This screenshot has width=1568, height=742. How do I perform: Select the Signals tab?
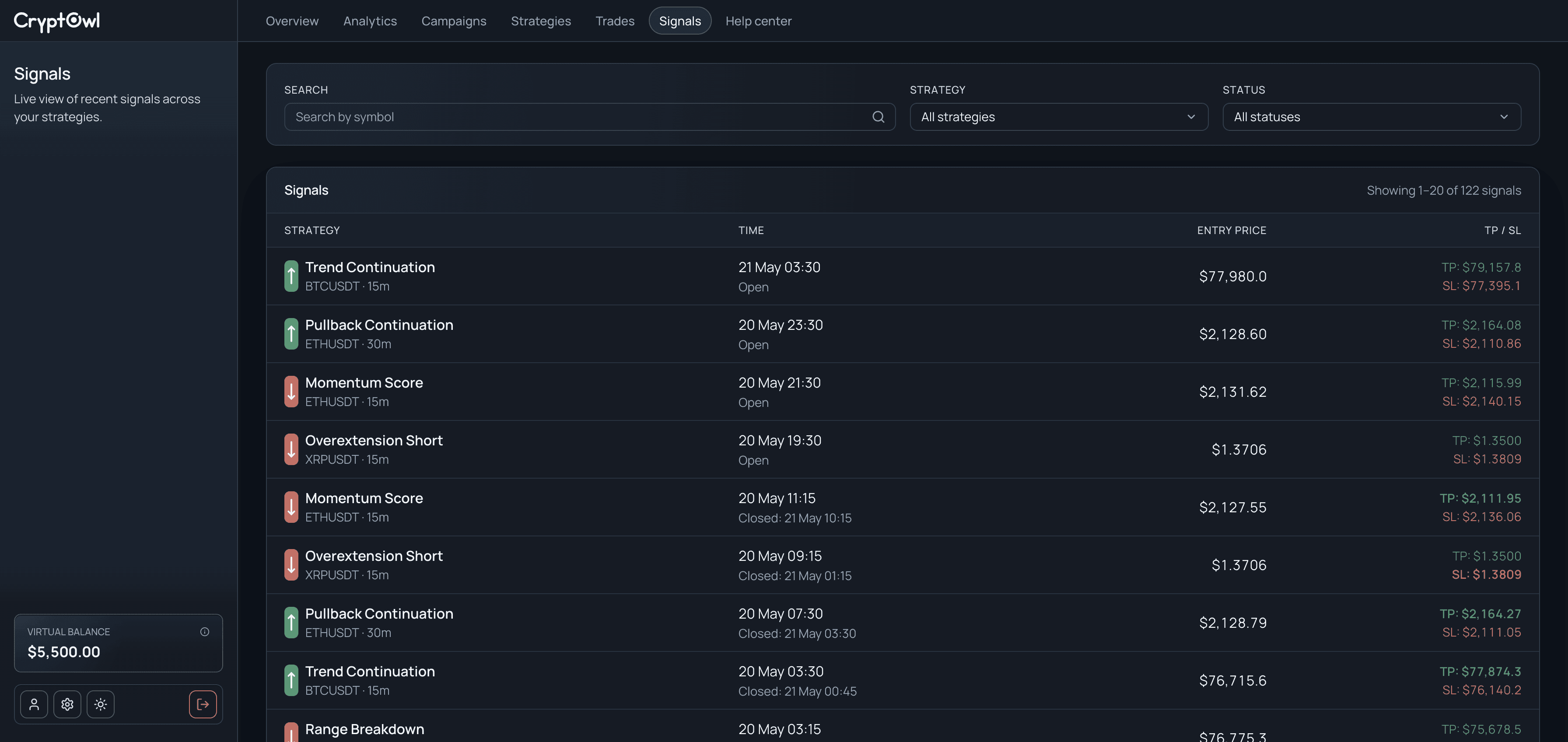[x=680, y=21]
